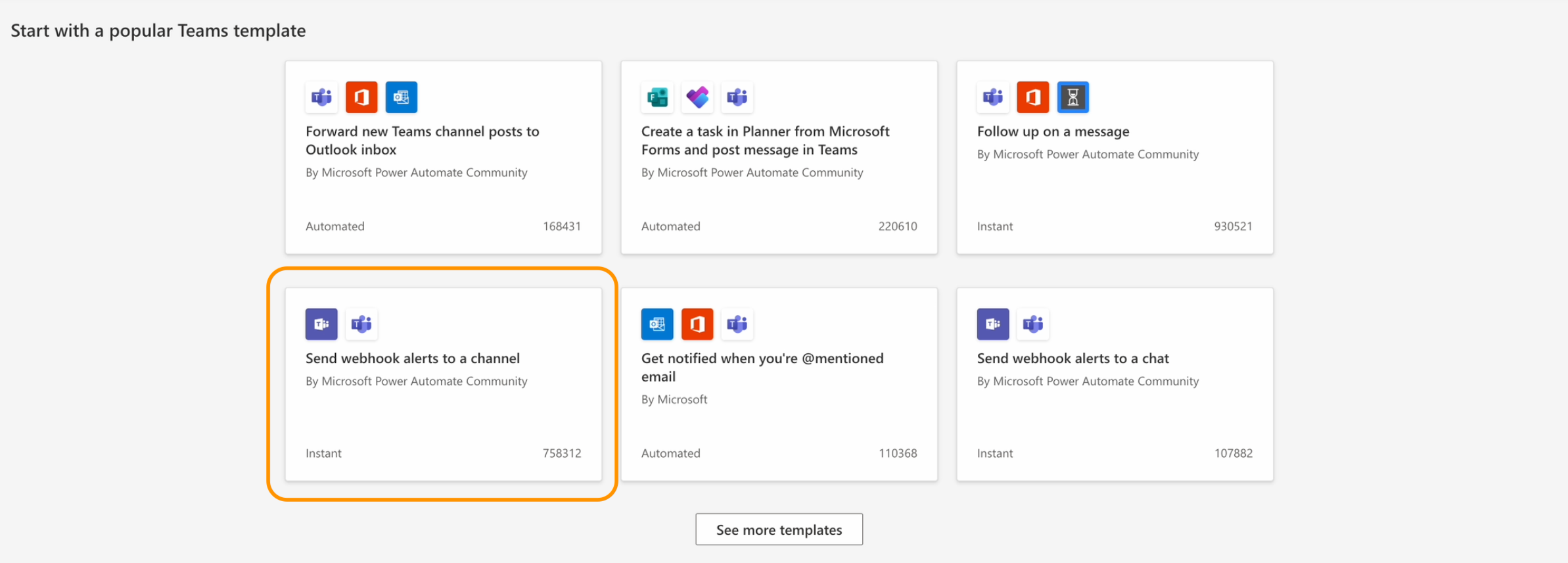Click hourglass delay icon on Follow up card
Viewport: 1568px width, 563px height.
pos(1073,97)
